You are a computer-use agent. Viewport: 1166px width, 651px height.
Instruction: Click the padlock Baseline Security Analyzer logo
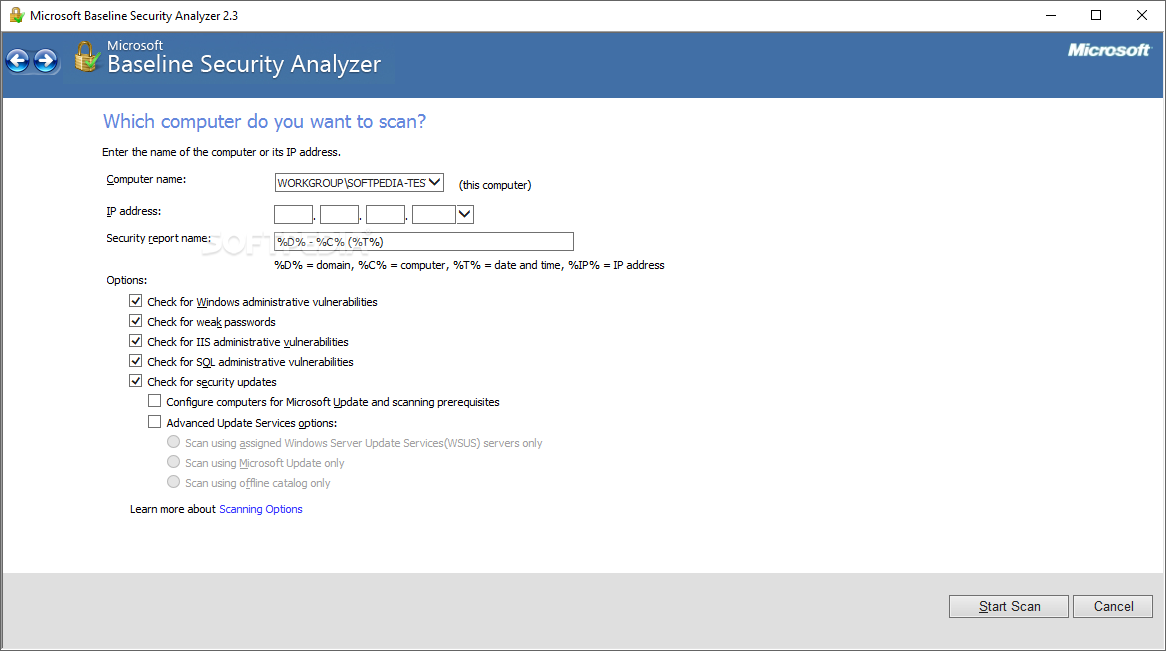[86, 57]
